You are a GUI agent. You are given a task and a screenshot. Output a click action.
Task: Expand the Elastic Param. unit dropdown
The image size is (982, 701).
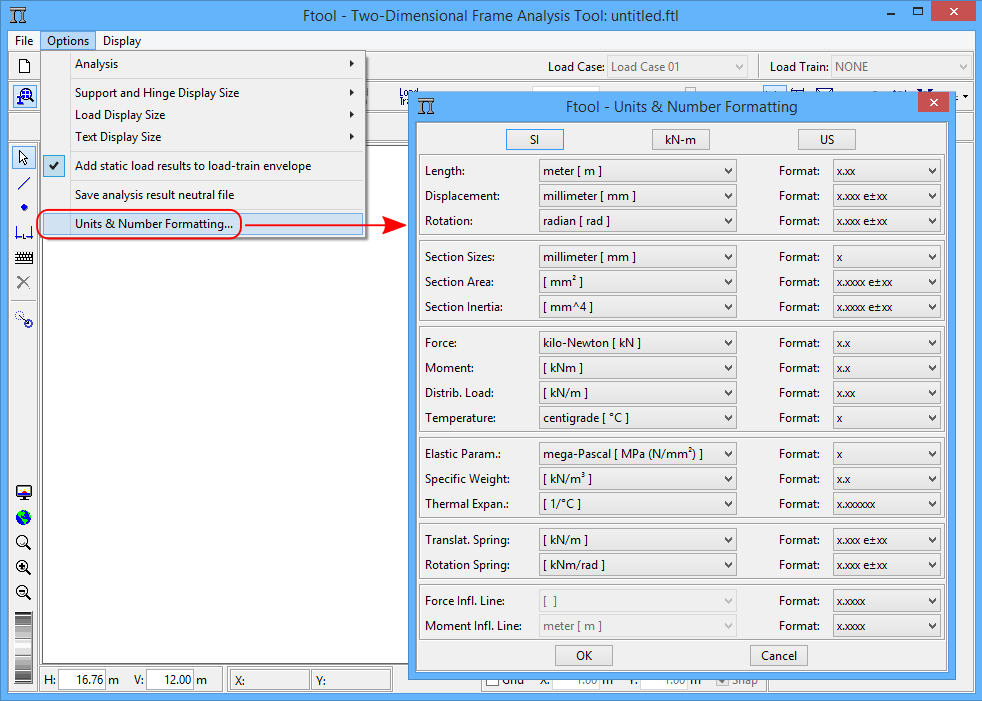[x=637, y=454]
